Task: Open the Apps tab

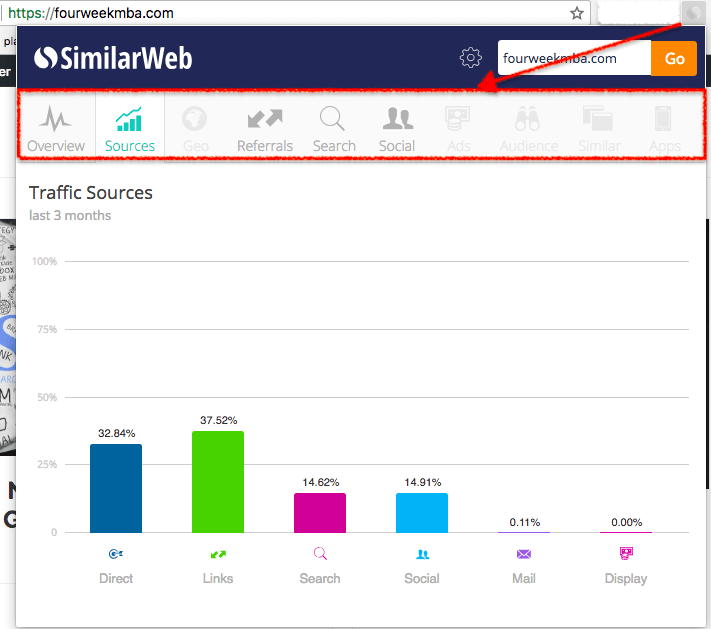Action: (x=665, y=129)
